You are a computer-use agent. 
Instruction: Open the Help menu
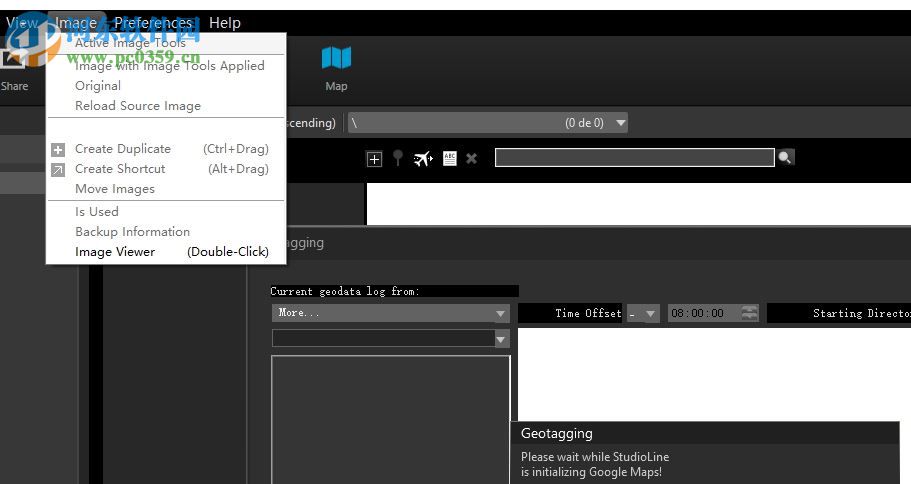coord(225,23)
